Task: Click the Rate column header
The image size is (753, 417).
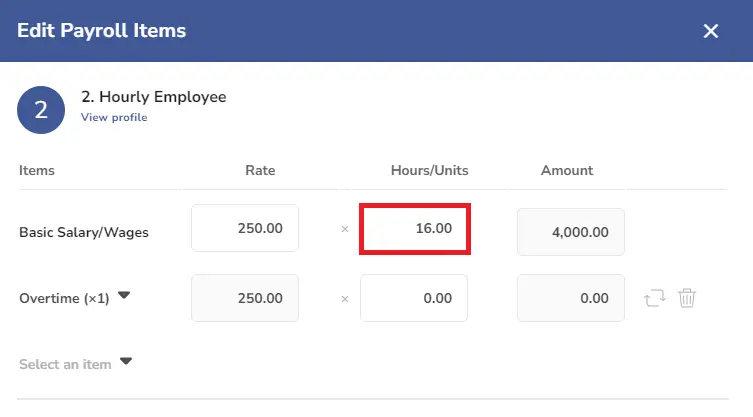Action: coord(260,171)
